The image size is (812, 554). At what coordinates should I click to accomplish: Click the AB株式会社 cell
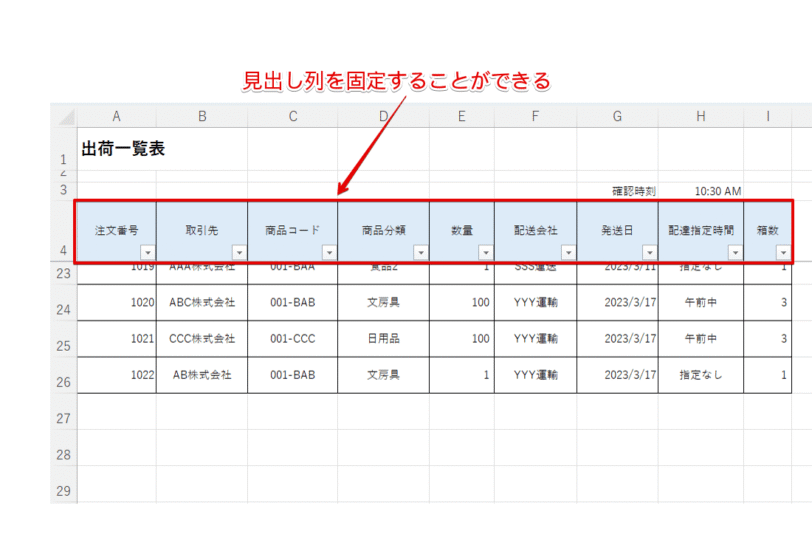pyautogui.click(x=202, y=375)
